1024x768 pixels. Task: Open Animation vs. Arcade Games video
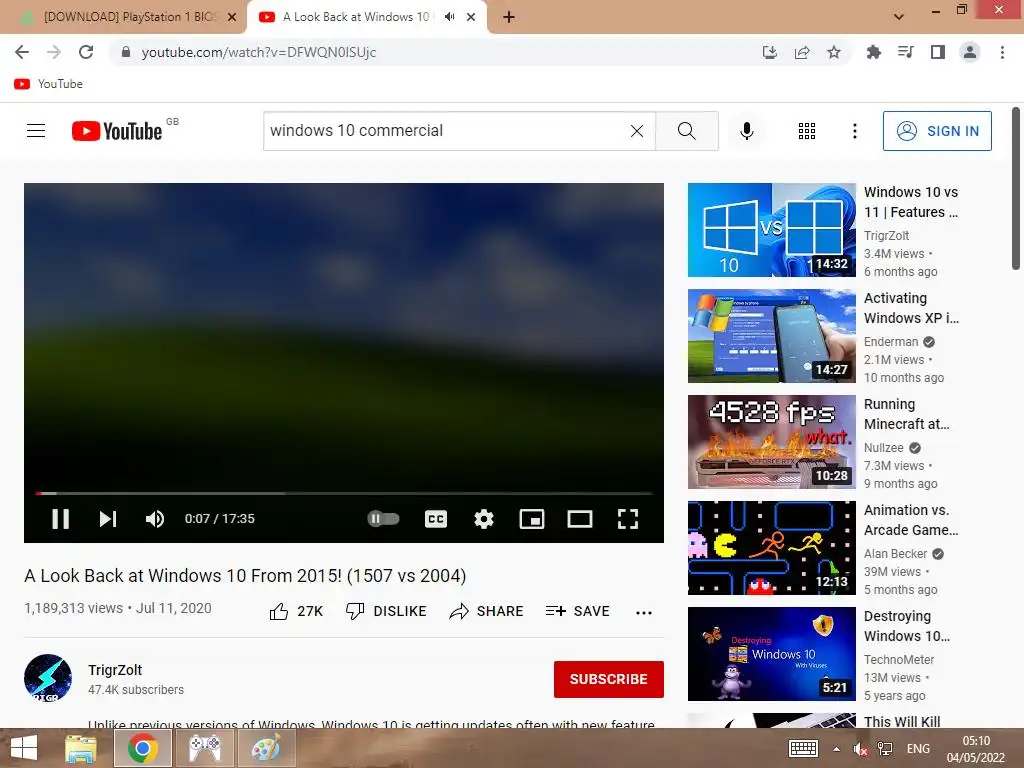pos(771,548)
